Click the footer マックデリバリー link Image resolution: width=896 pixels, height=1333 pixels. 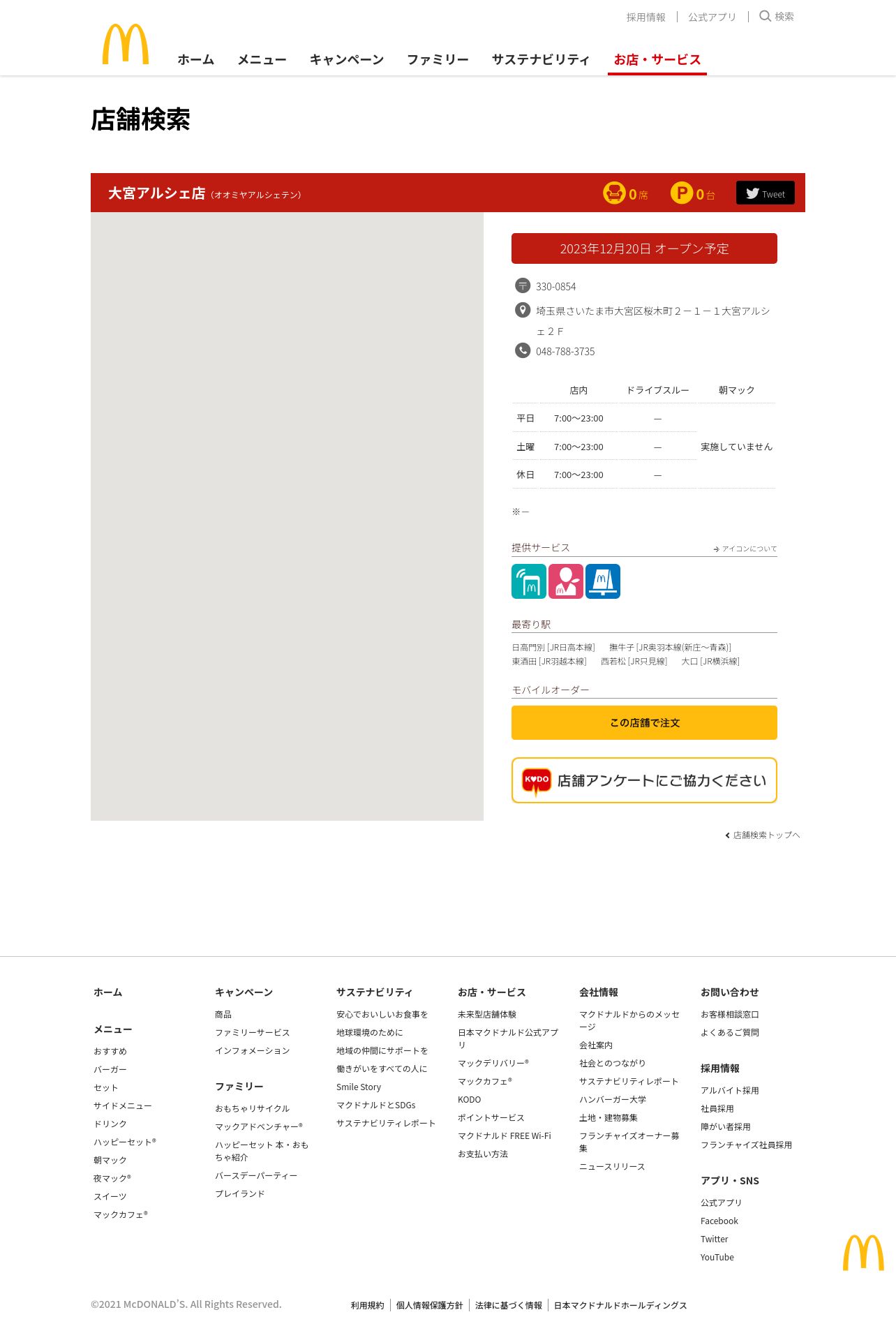[493, 1063]
